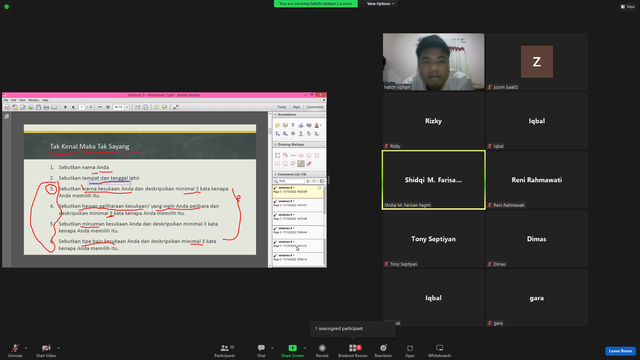Click the Print icon in Reader toolbar
The width and height of the screenshot is (640, 360).
point(46,107)
